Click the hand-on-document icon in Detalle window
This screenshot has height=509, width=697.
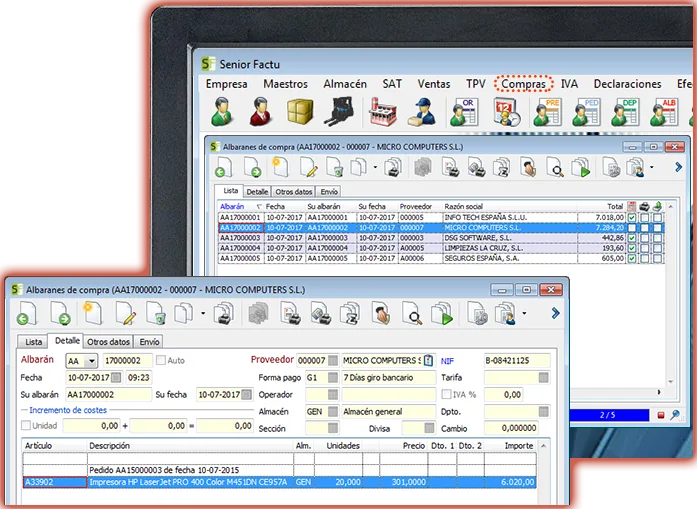pyautogui.click(x=381, y=313)
